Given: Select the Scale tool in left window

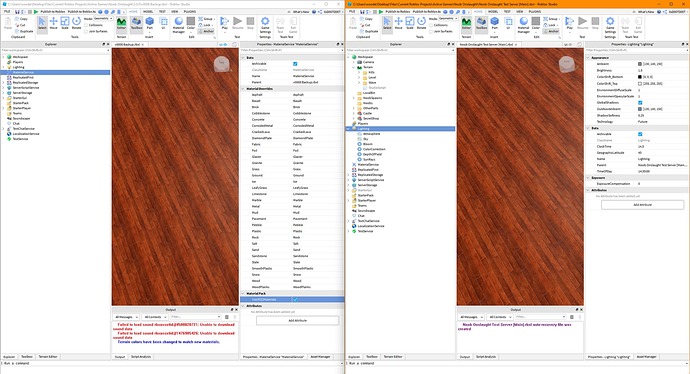Looking at the screenshot, I should point(65,23).
